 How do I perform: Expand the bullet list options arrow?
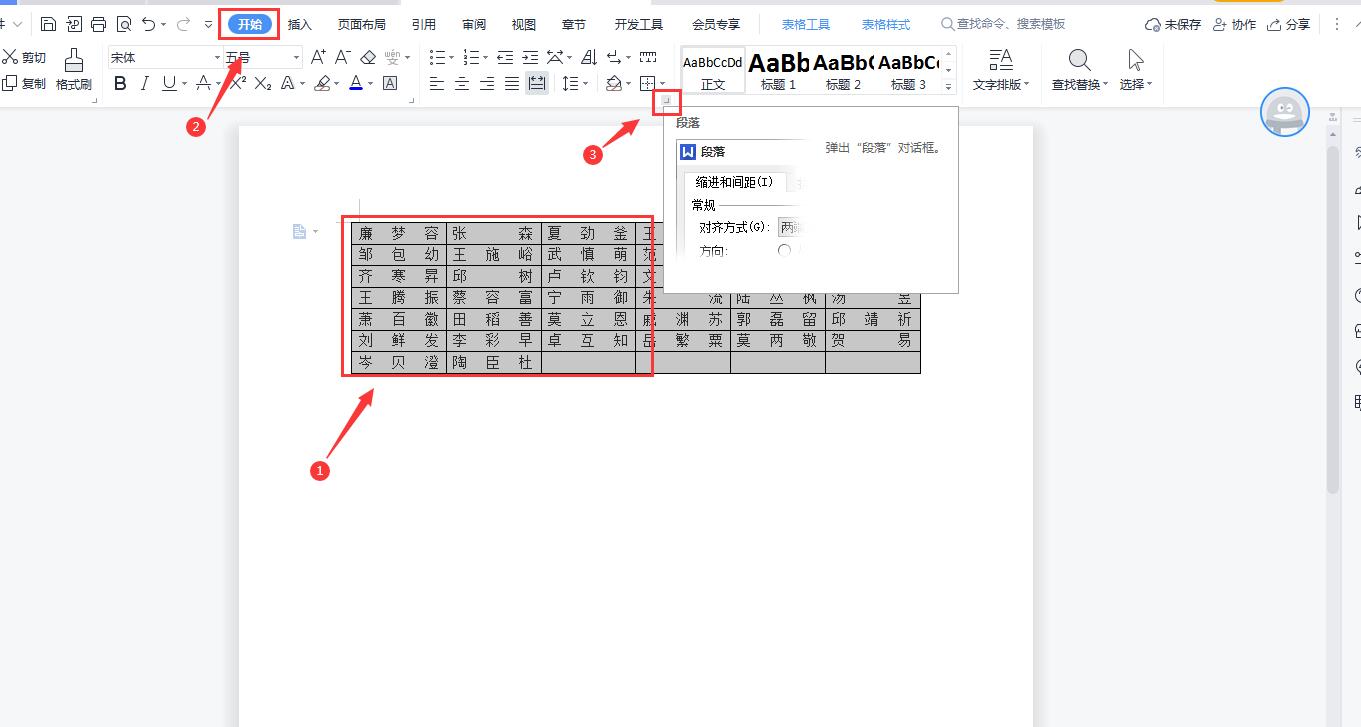point(452,58)
